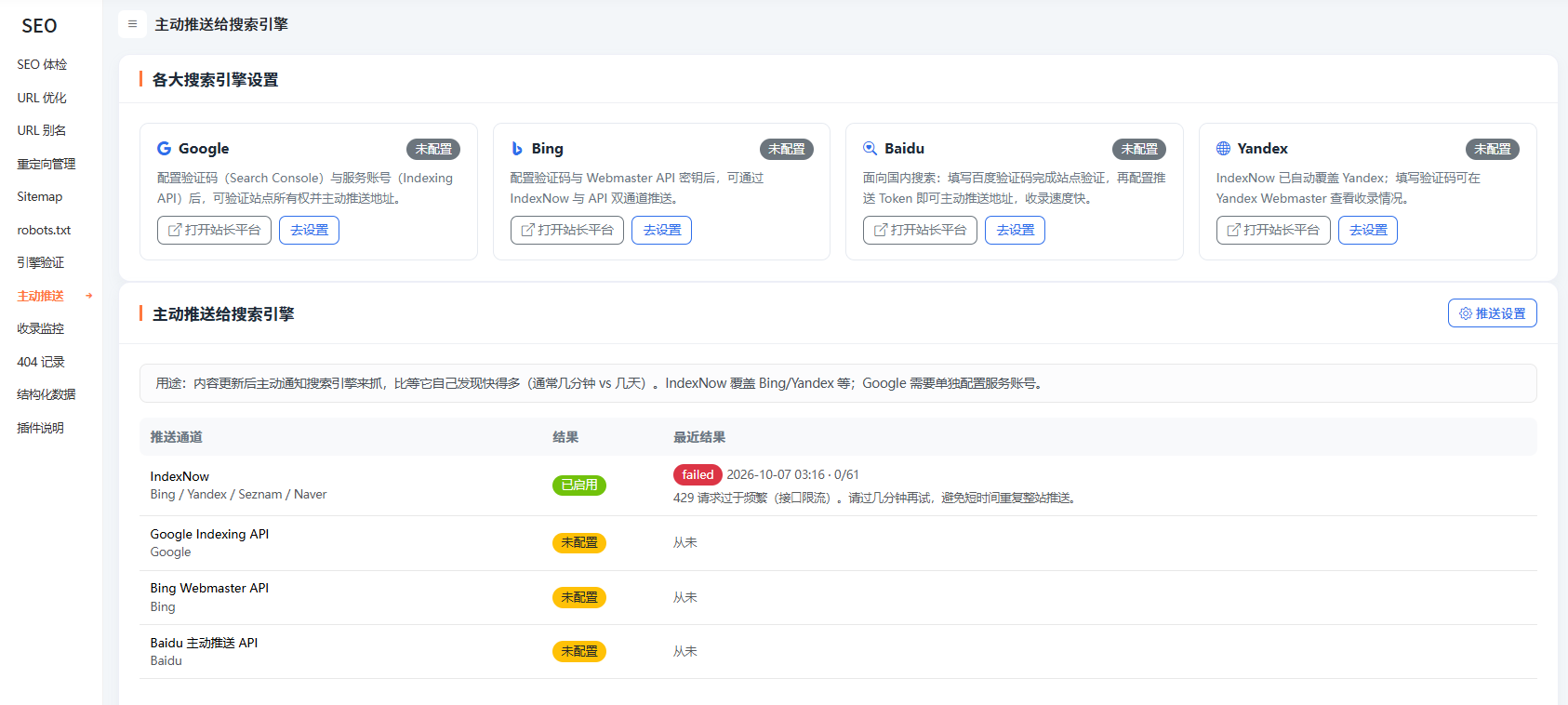Click the Baidu search logo icon
1568x705 pixels.
tap(870, 149)
